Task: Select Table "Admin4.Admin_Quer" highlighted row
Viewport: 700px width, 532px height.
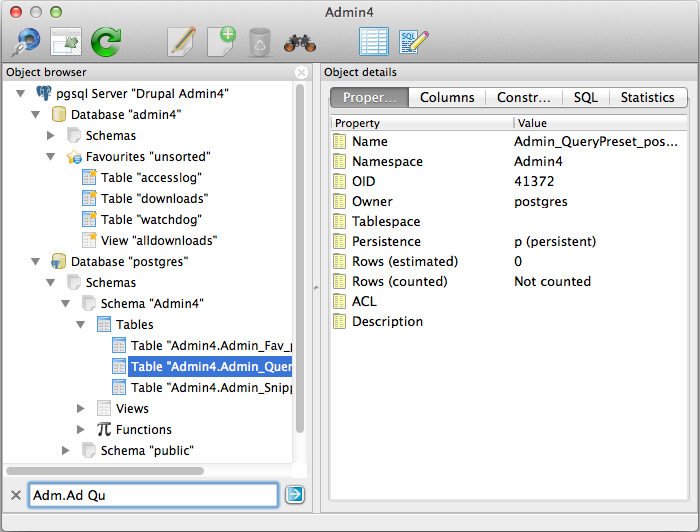Action: click(210, 366)
